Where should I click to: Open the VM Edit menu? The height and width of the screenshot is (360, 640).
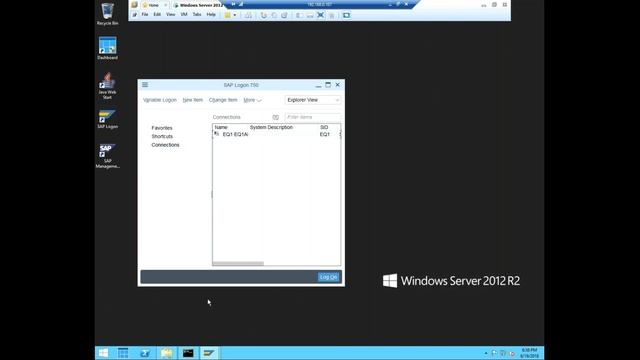[x=157, y=14]
